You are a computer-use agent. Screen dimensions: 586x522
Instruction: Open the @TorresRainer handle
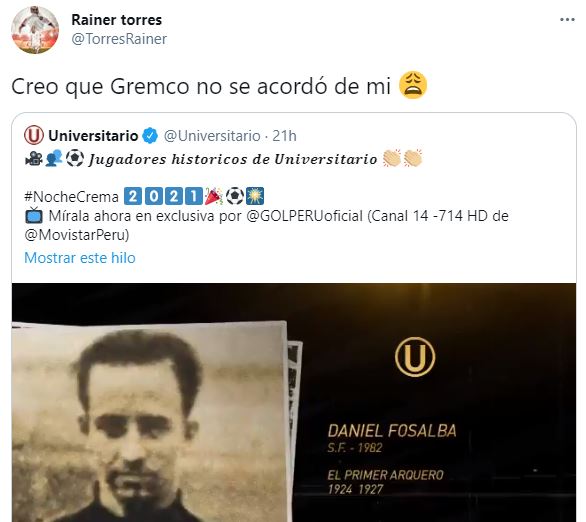coord(119,39)
